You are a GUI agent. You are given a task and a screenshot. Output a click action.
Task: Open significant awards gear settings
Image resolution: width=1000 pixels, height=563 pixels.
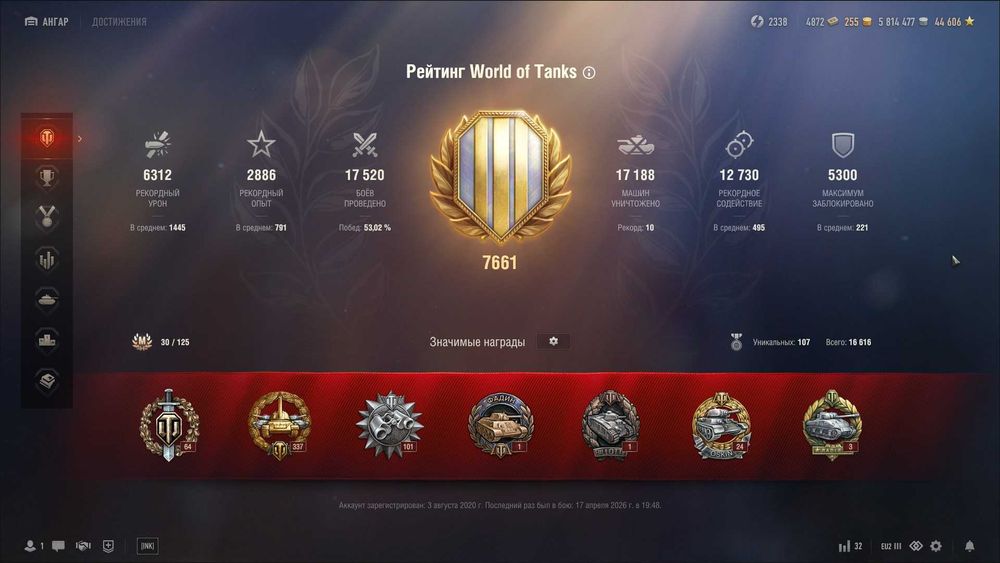[554, 342]
